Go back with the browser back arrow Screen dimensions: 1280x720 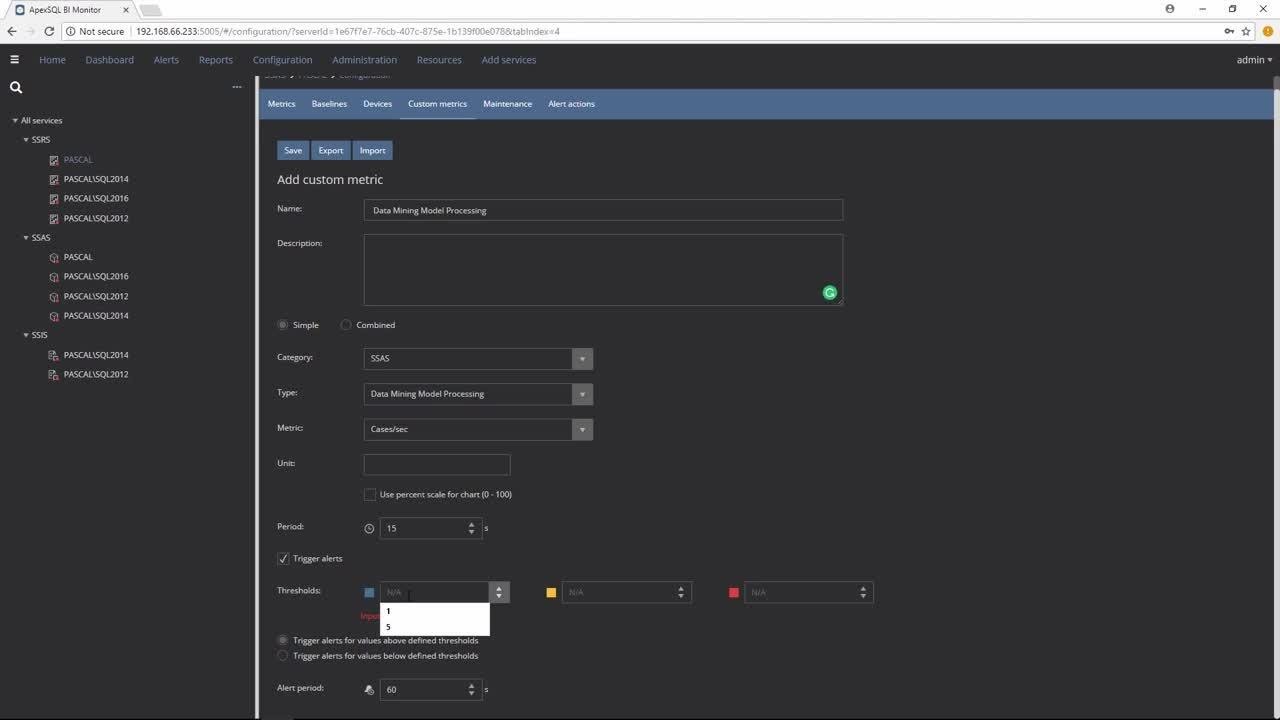pyautogui.click(x=12, y=31)
